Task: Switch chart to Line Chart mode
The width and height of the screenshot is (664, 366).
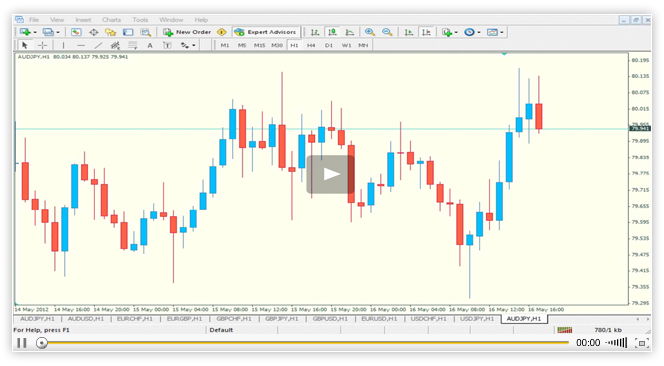Action: [350, 32]
